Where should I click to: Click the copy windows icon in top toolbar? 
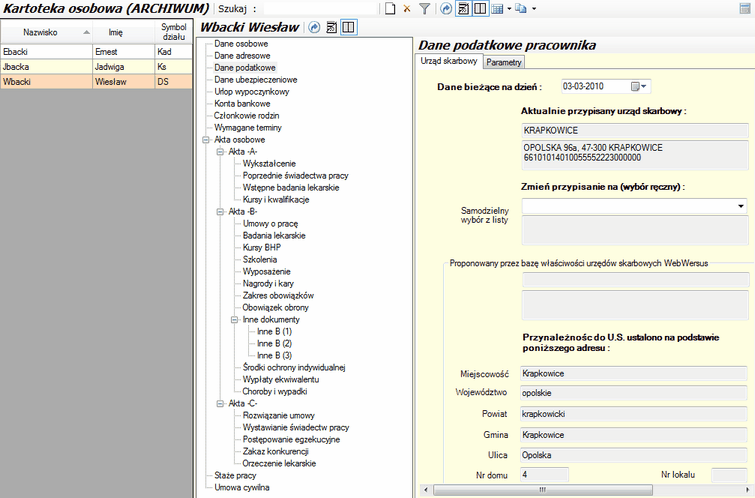pos(520,8)
